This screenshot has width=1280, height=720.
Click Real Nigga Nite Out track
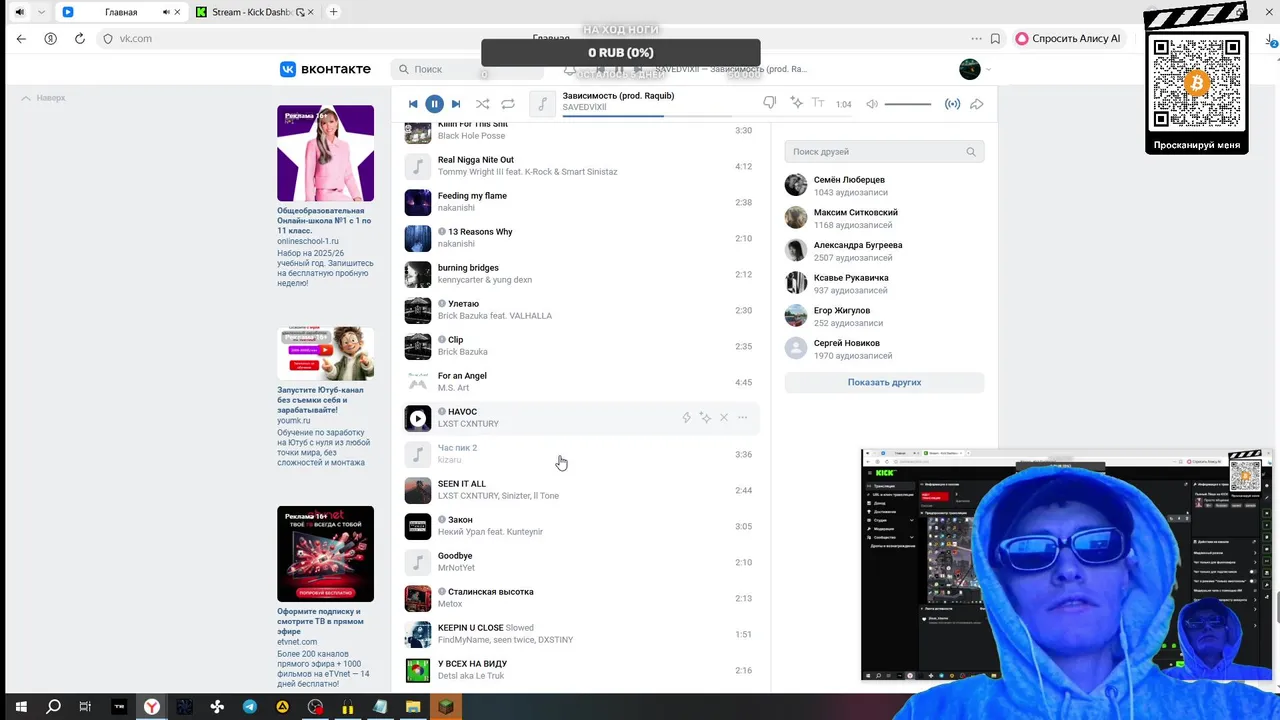point(580,166)
